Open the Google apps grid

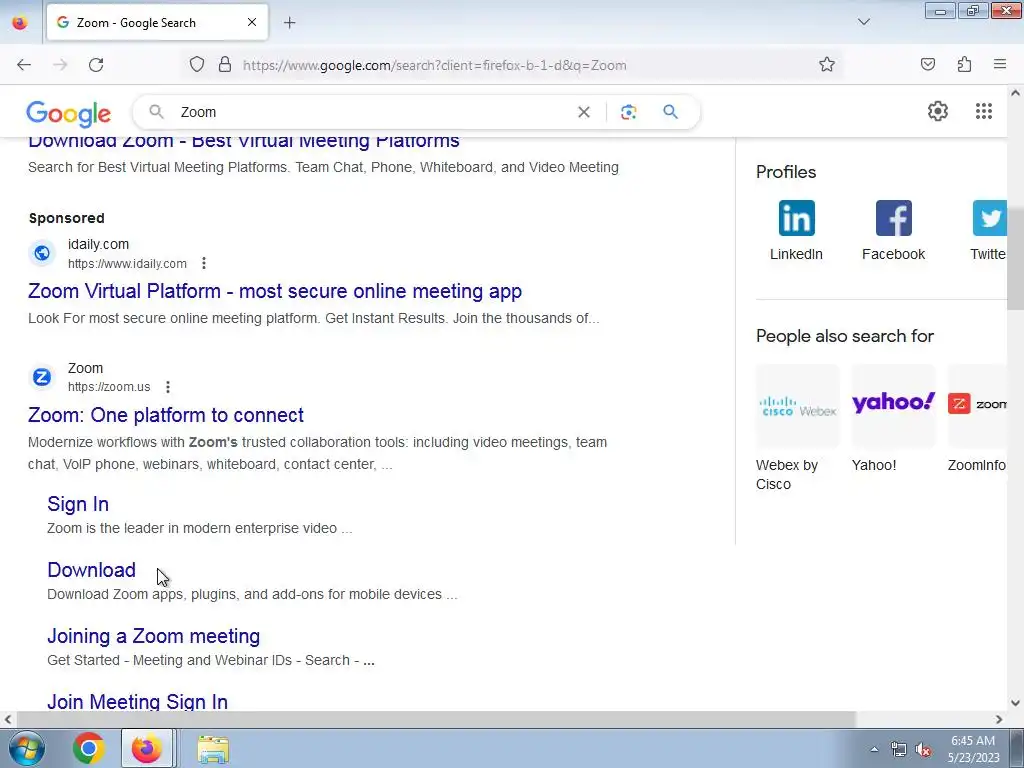point(984,111)
